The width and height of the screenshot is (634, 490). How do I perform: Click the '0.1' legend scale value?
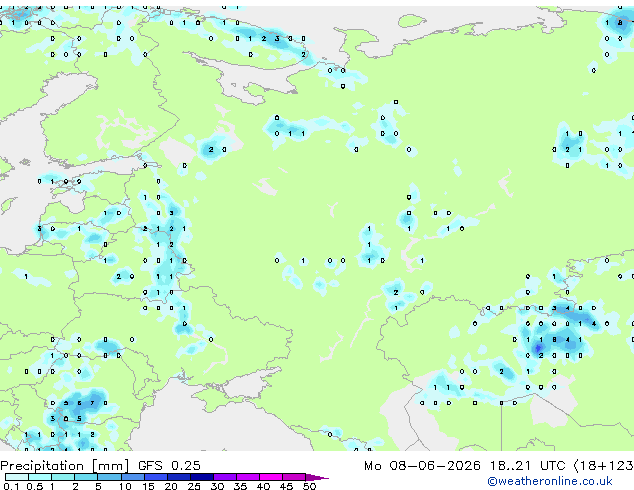pyautogui.click(x=11, y=486)
